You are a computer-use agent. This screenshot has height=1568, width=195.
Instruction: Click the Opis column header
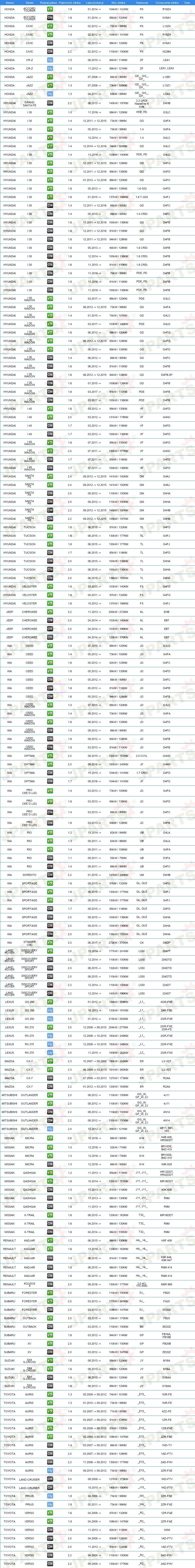(187, 2)
